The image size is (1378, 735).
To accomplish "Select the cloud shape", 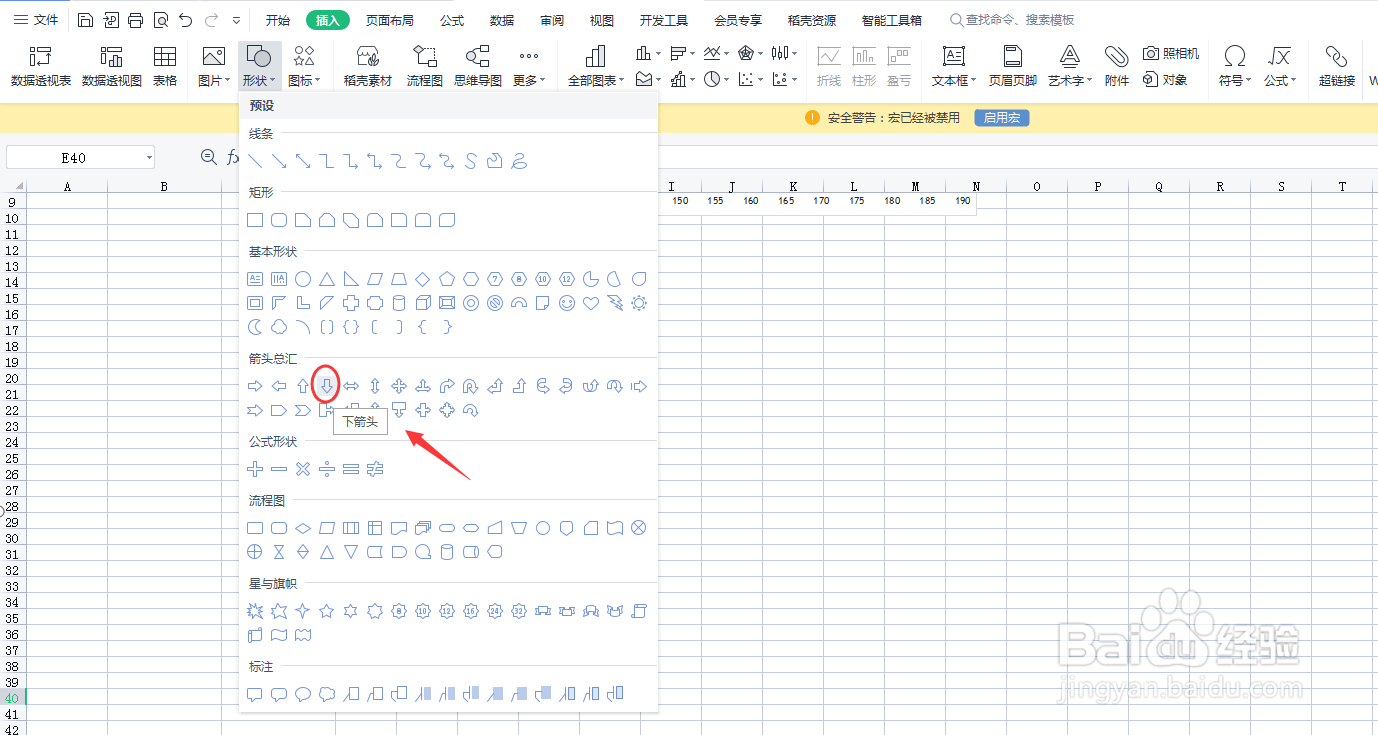I will 279,327.
